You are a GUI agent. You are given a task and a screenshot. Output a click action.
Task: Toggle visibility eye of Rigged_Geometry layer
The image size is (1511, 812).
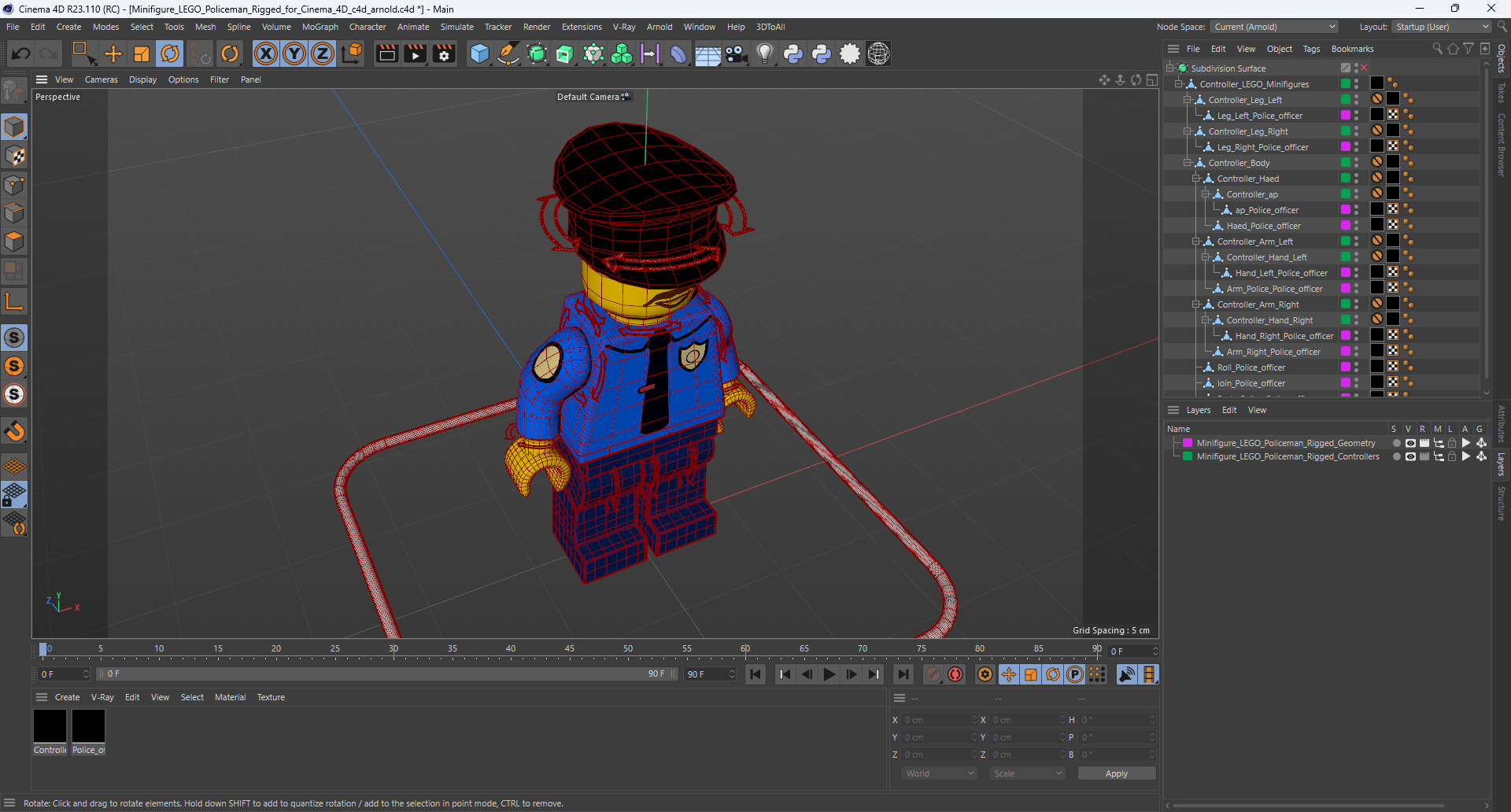pos(1410,443)
